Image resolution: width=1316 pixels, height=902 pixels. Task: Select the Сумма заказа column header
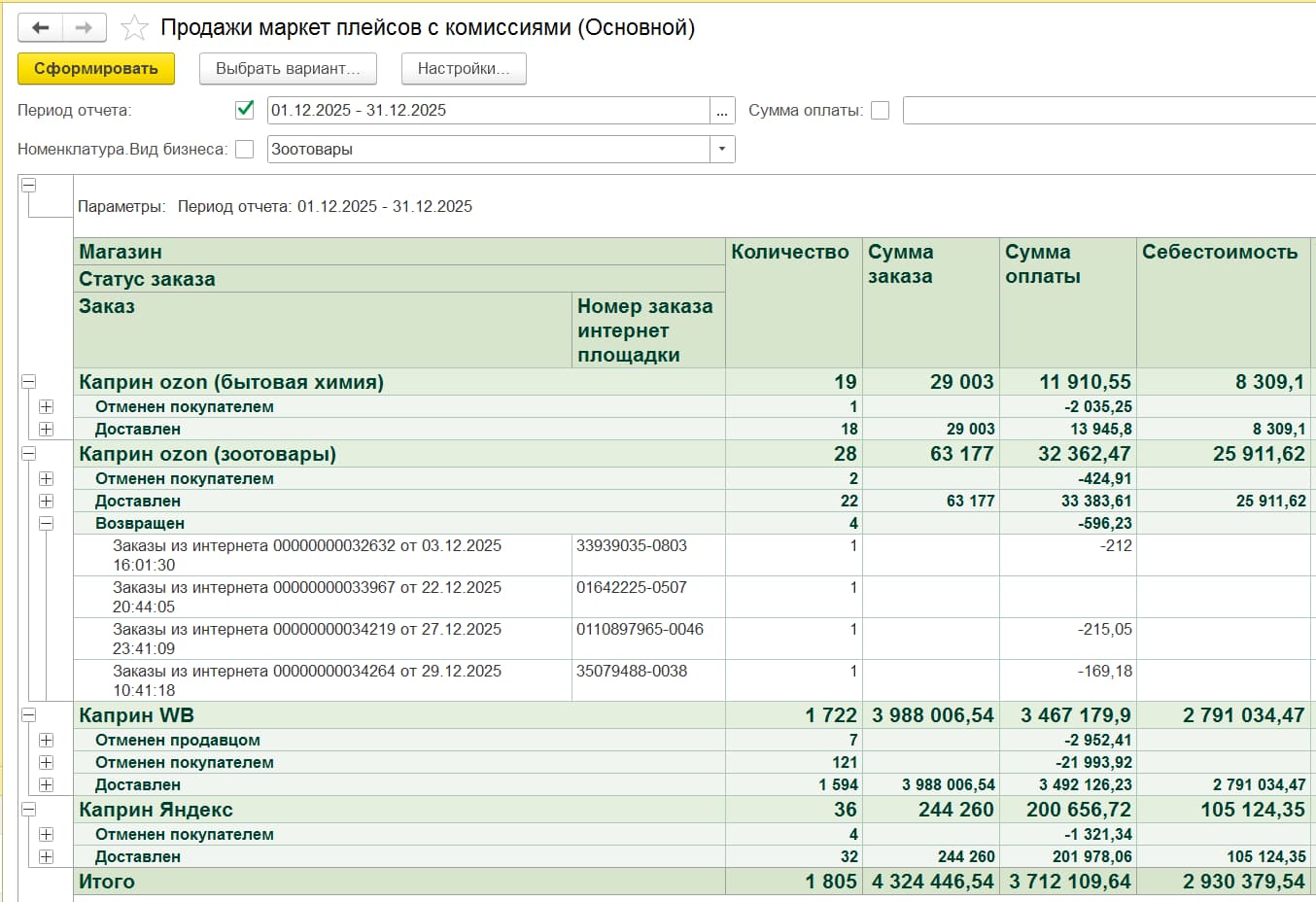click(x=931, y=302)
